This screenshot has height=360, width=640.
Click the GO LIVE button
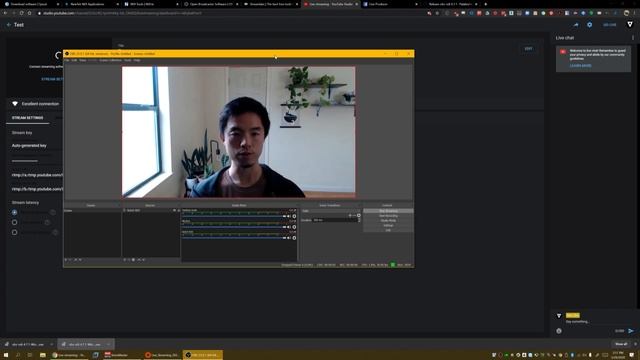[609, 25]
